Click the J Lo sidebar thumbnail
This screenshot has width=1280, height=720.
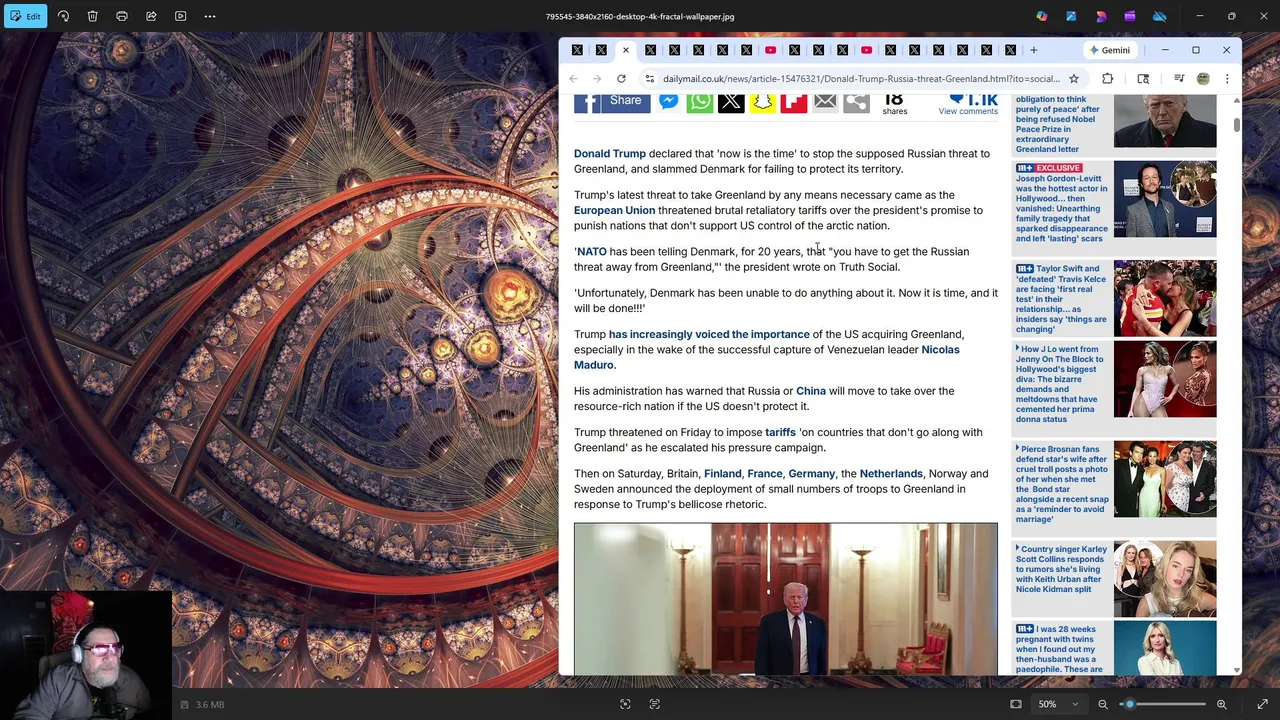(x=1165, y=379)
